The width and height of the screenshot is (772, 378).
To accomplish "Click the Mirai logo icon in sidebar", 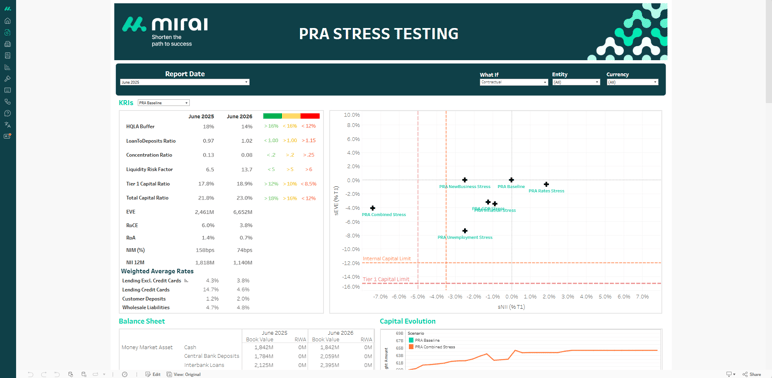I will coord(7,9).
